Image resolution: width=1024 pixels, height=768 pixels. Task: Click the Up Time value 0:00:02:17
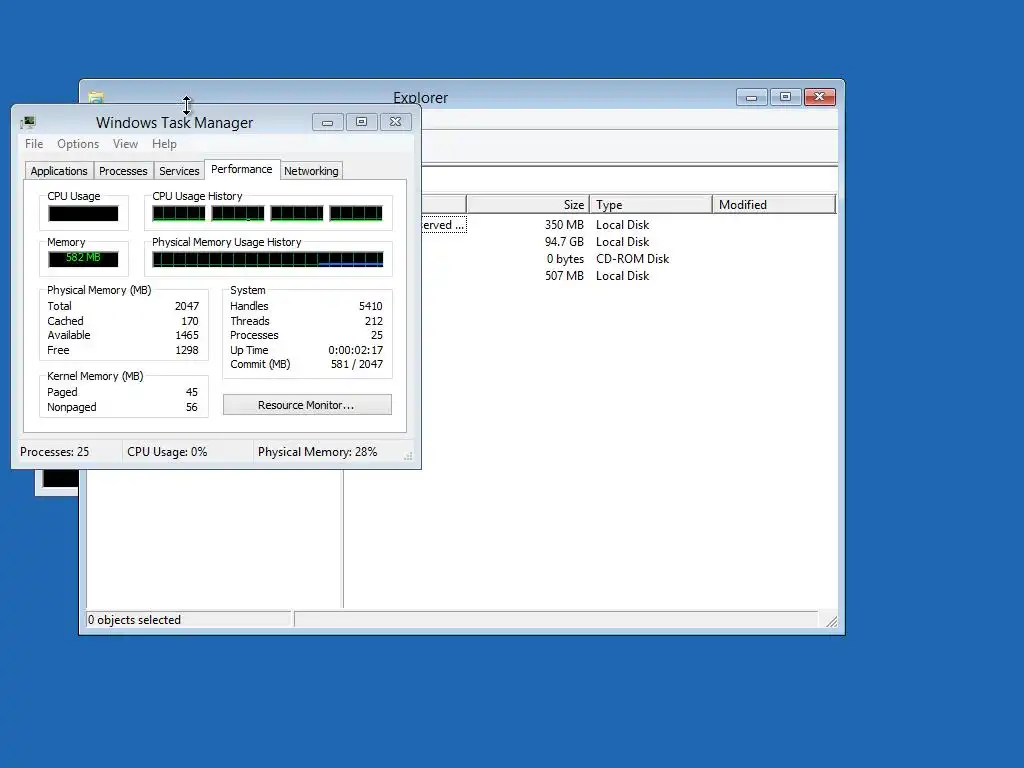[355, 350]
